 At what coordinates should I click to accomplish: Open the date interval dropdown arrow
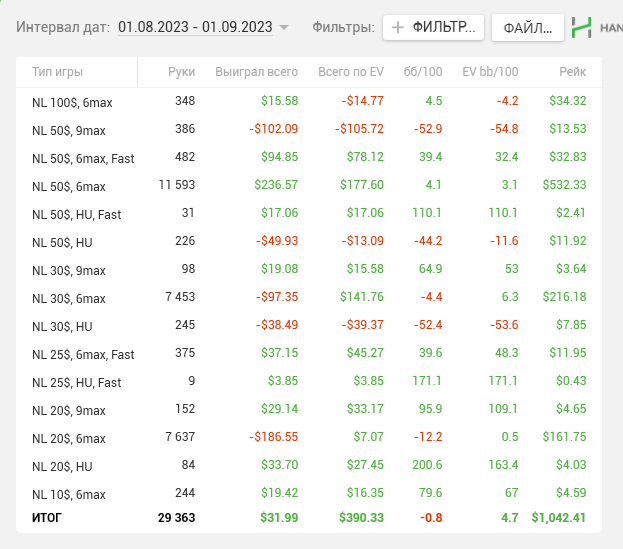tap(284, 27)
